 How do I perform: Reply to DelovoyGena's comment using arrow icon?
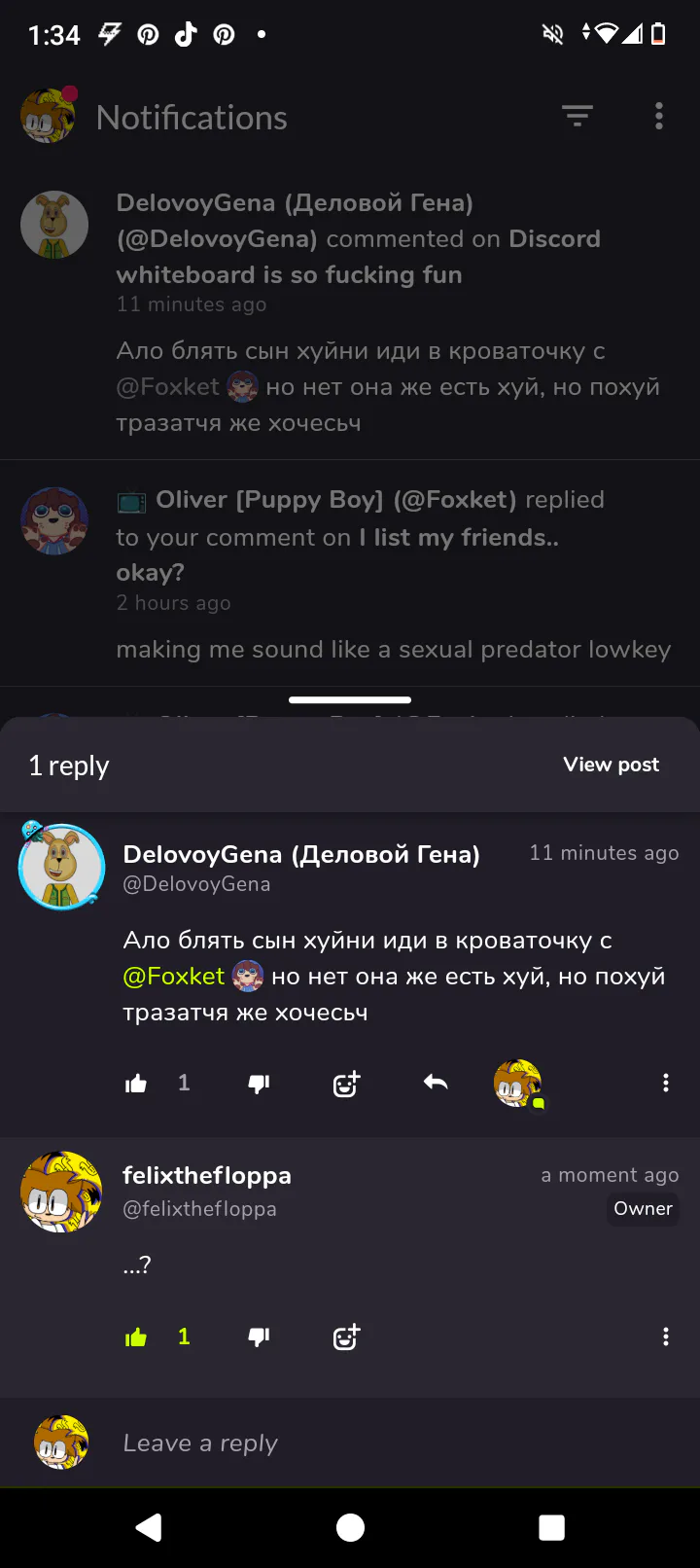[x=436, y=1083]
